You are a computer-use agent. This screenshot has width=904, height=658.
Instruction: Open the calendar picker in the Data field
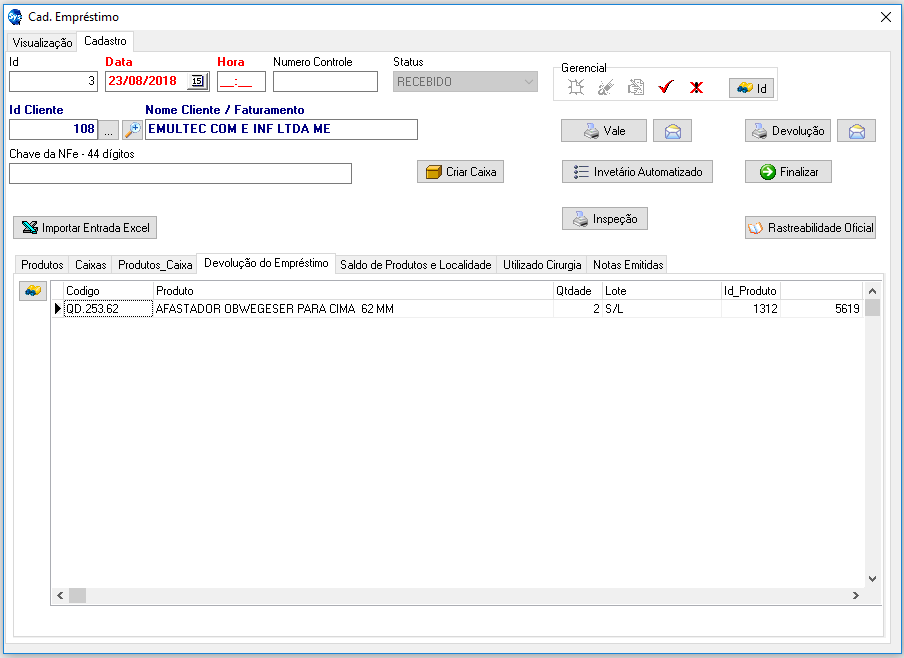(x=197, y=82)
